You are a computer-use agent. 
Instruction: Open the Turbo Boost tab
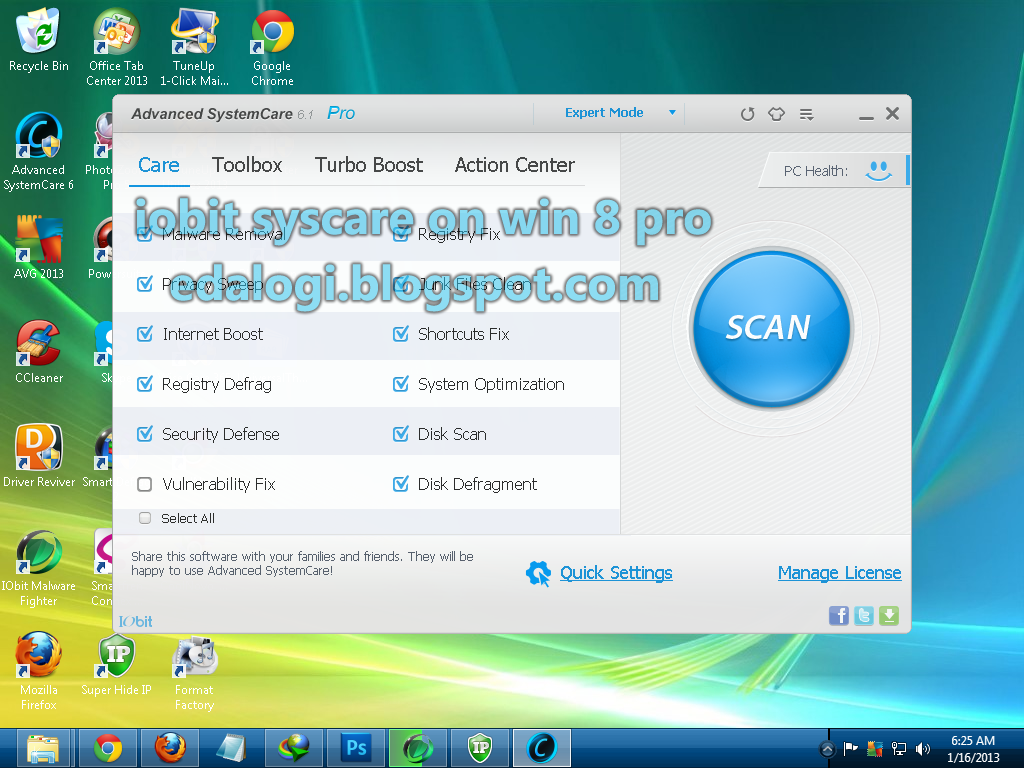[x=369, y=165]
